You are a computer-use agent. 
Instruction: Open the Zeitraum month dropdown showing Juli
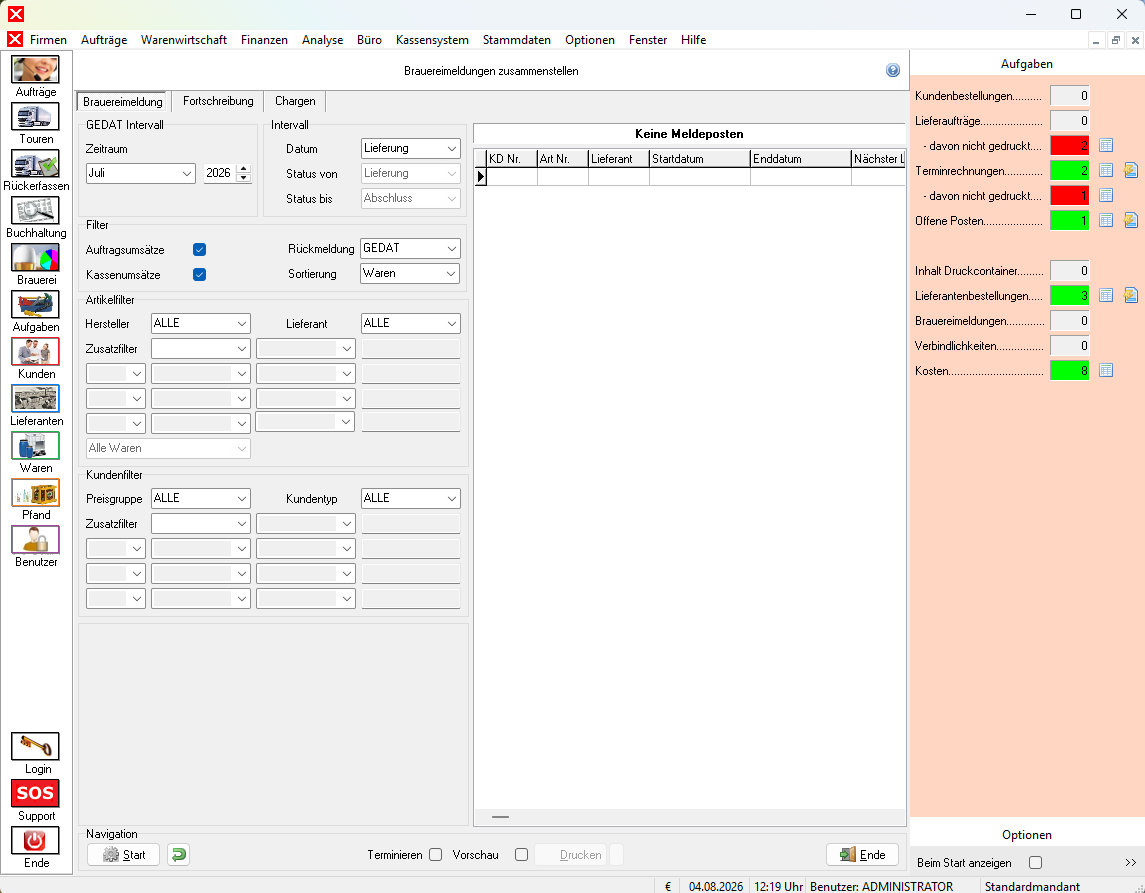click(x=141, y=173)
